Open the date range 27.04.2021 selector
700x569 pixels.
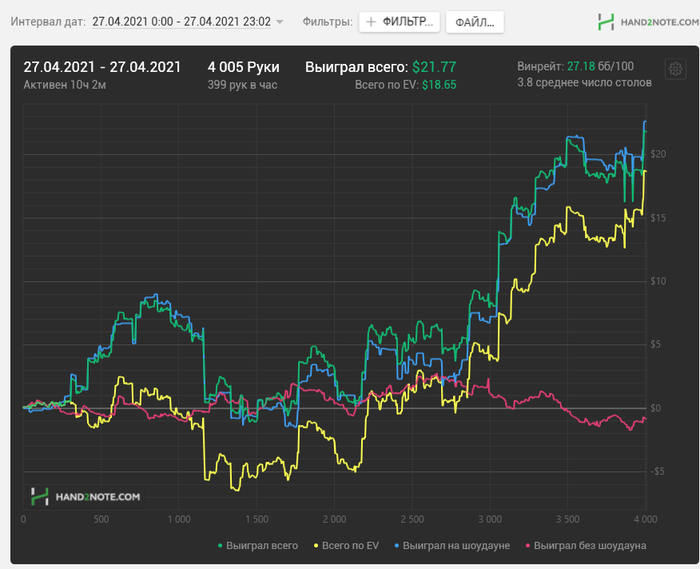coord(181,21)
